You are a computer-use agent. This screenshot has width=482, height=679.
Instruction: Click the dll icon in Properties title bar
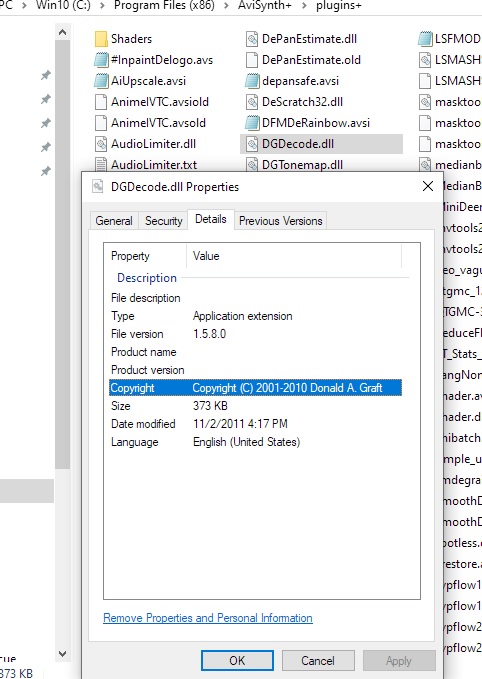[x=98, y=187]
